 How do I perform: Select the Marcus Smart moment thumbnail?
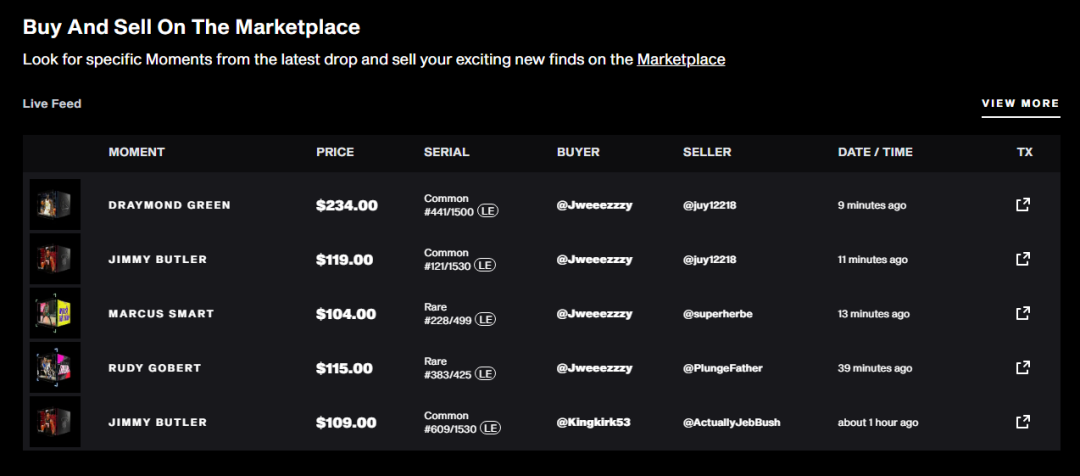pyautogui.click(x=55, y=313)
